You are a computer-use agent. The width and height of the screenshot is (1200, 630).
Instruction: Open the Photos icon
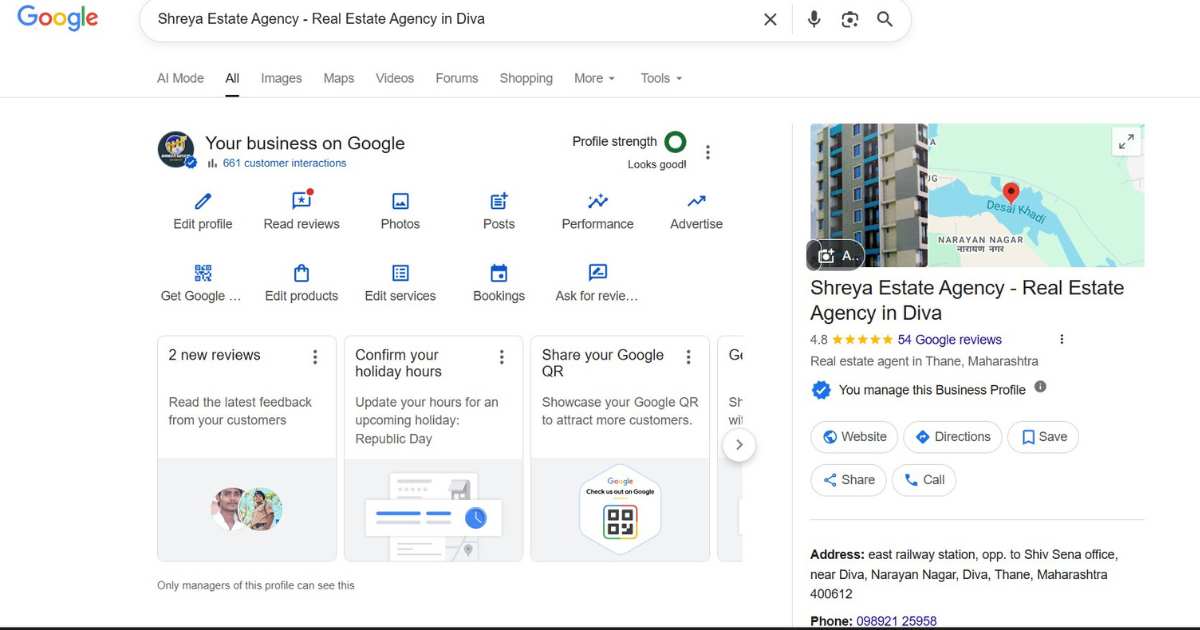[400, 202]
